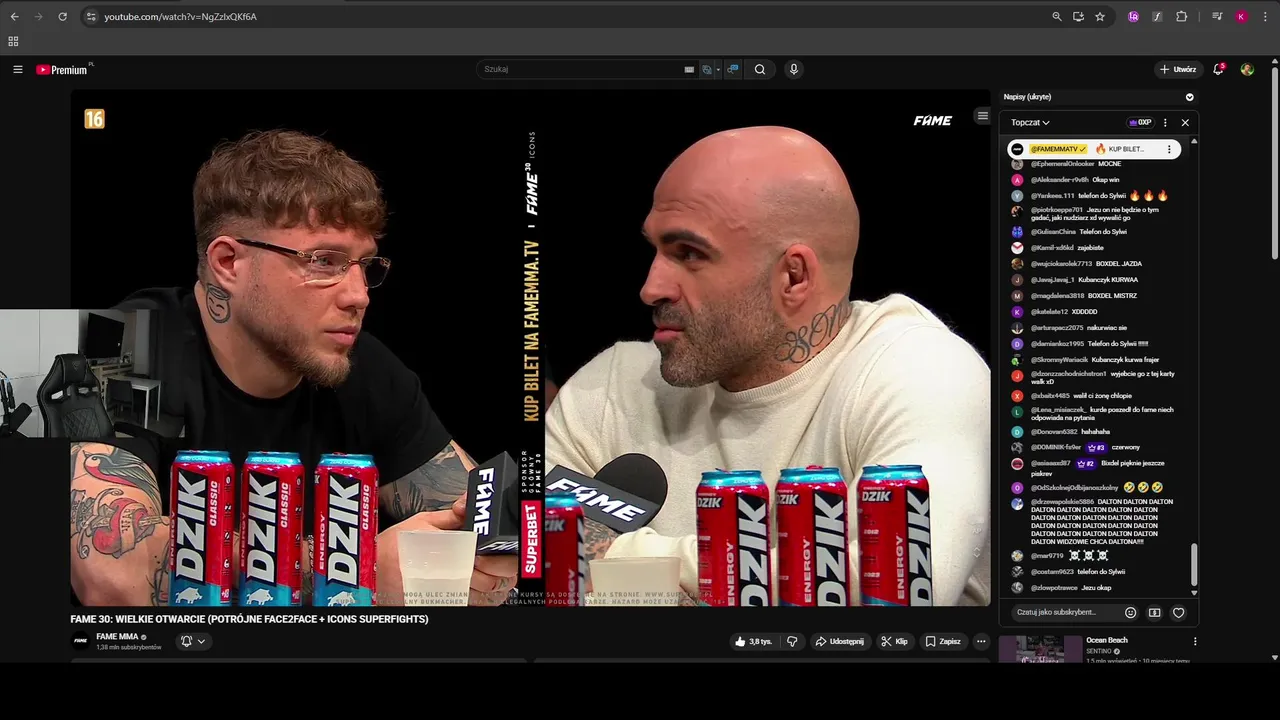This screenshot has width=1280, height=720.
Task: Open the chat header three-dot menu
Action: pyautogui.click(x=1165, y=122)
